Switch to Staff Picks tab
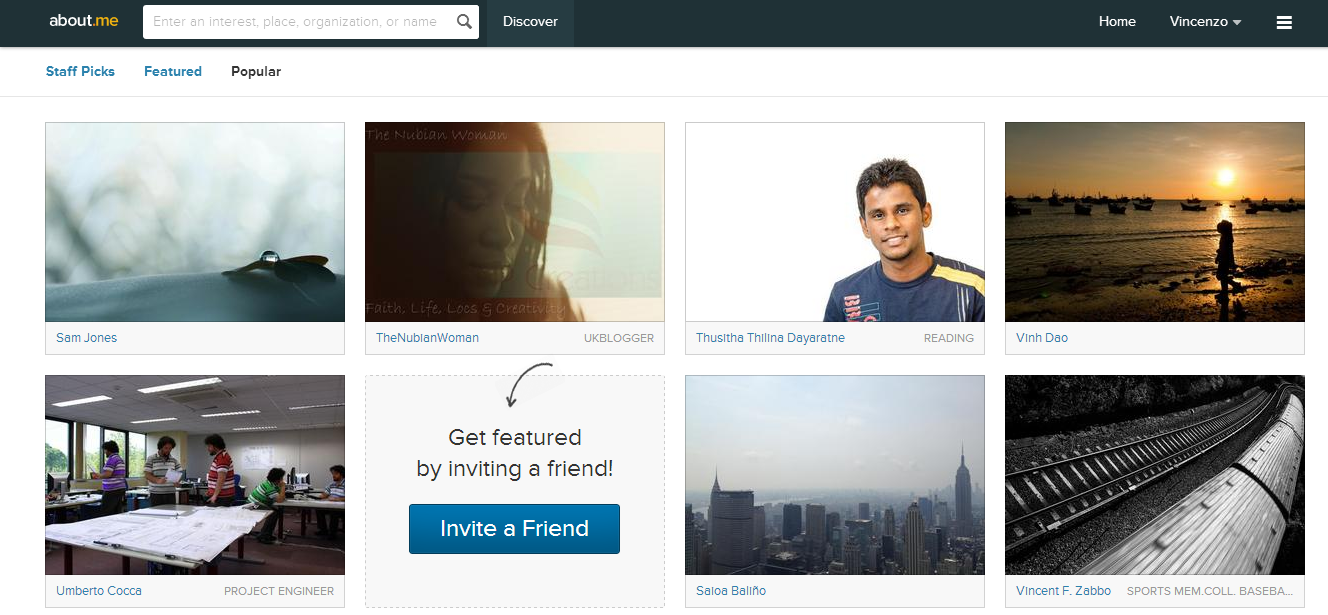Screen dimensions: 1328x615 click(x=80, y=72)
